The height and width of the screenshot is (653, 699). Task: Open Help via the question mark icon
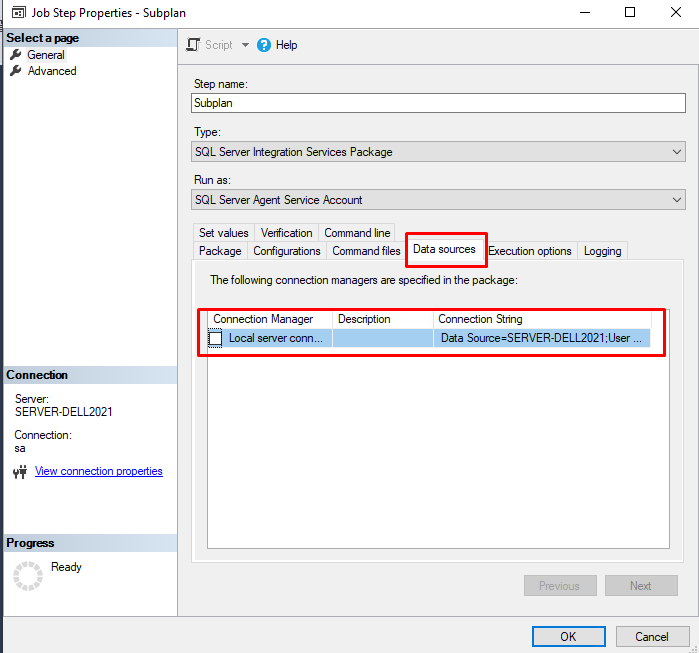click(264, 45)
